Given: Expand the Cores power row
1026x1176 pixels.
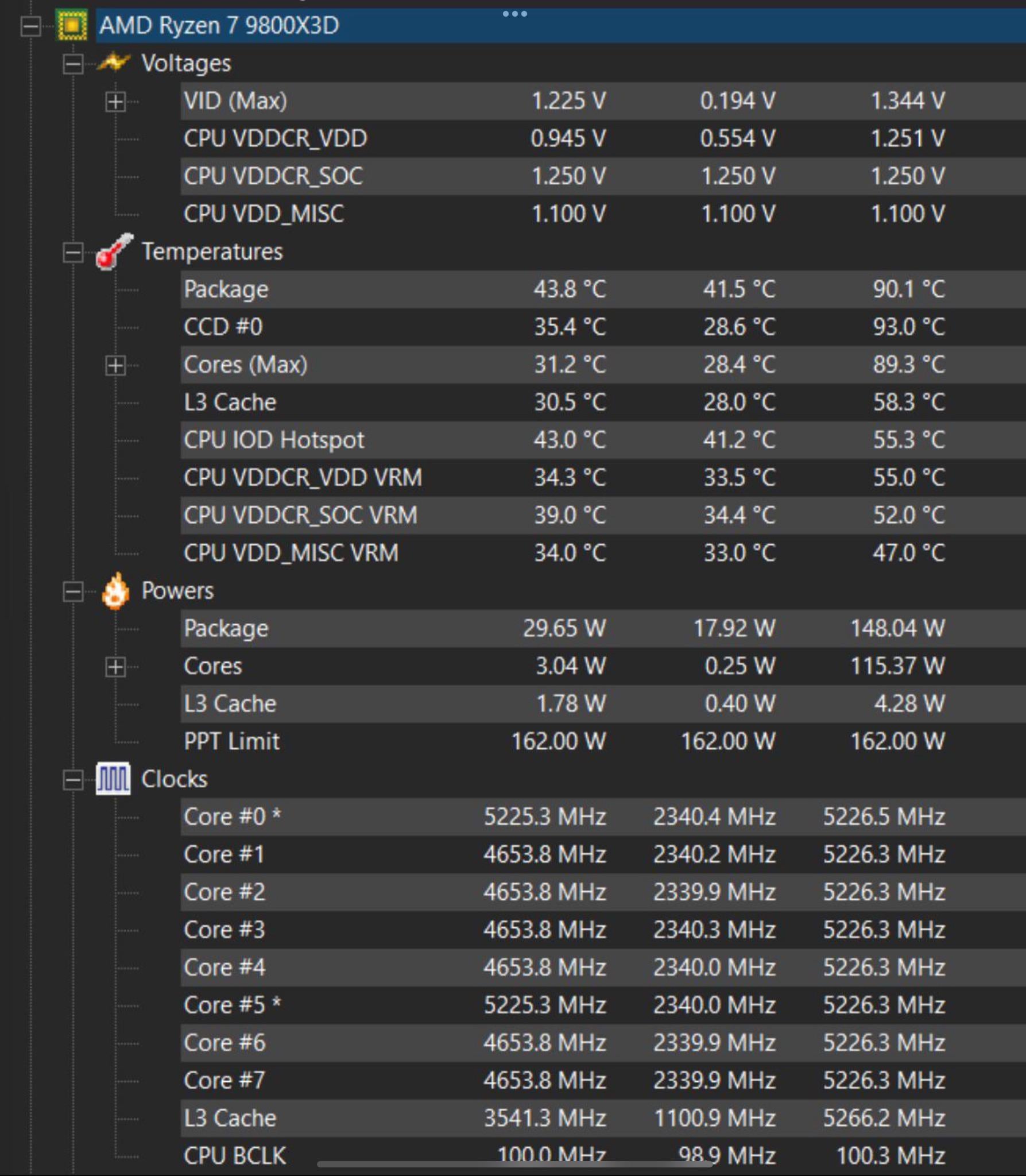Looking at the screenshot, I should coord(115,667).
